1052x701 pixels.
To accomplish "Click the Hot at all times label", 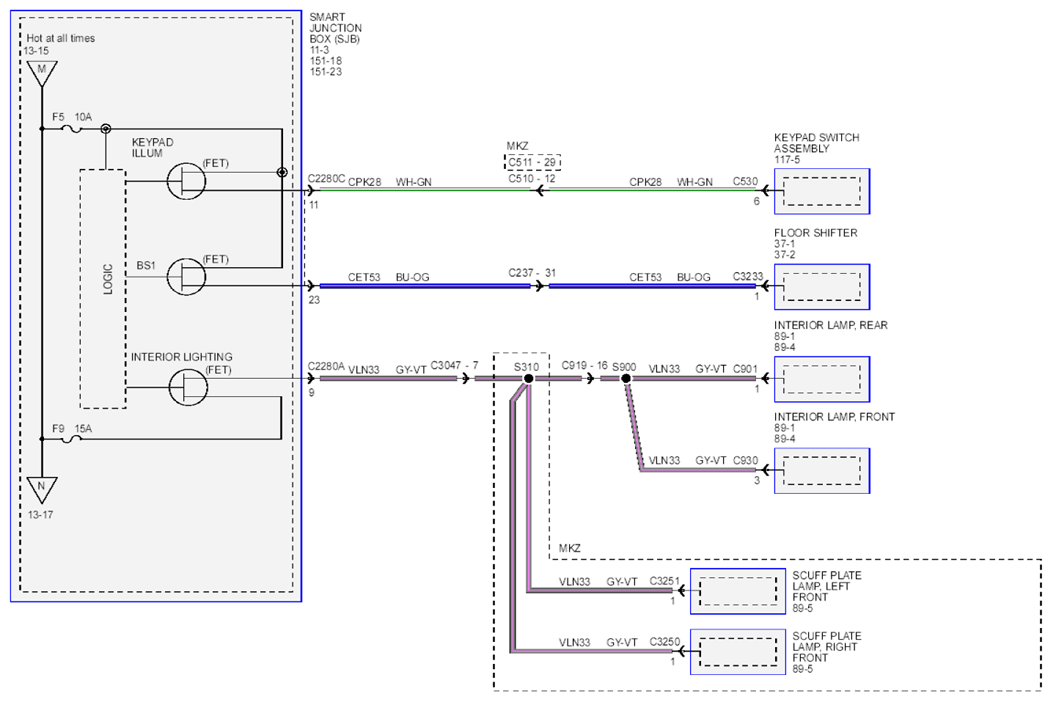I will click(x=60, y=38).
